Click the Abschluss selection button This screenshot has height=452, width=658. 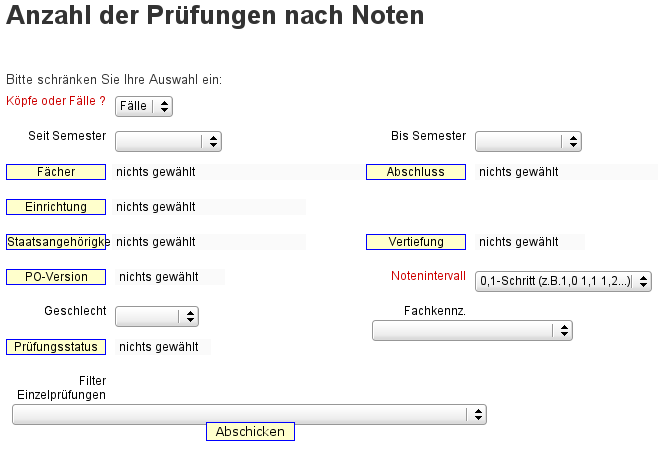416,172
